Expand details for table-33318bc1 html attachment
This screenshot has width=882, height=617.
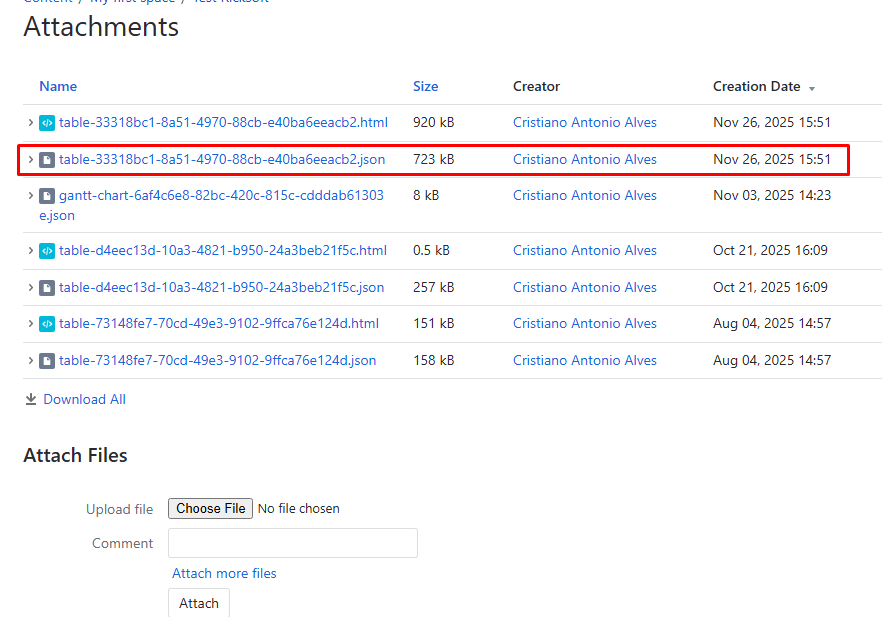pos(31,123)
